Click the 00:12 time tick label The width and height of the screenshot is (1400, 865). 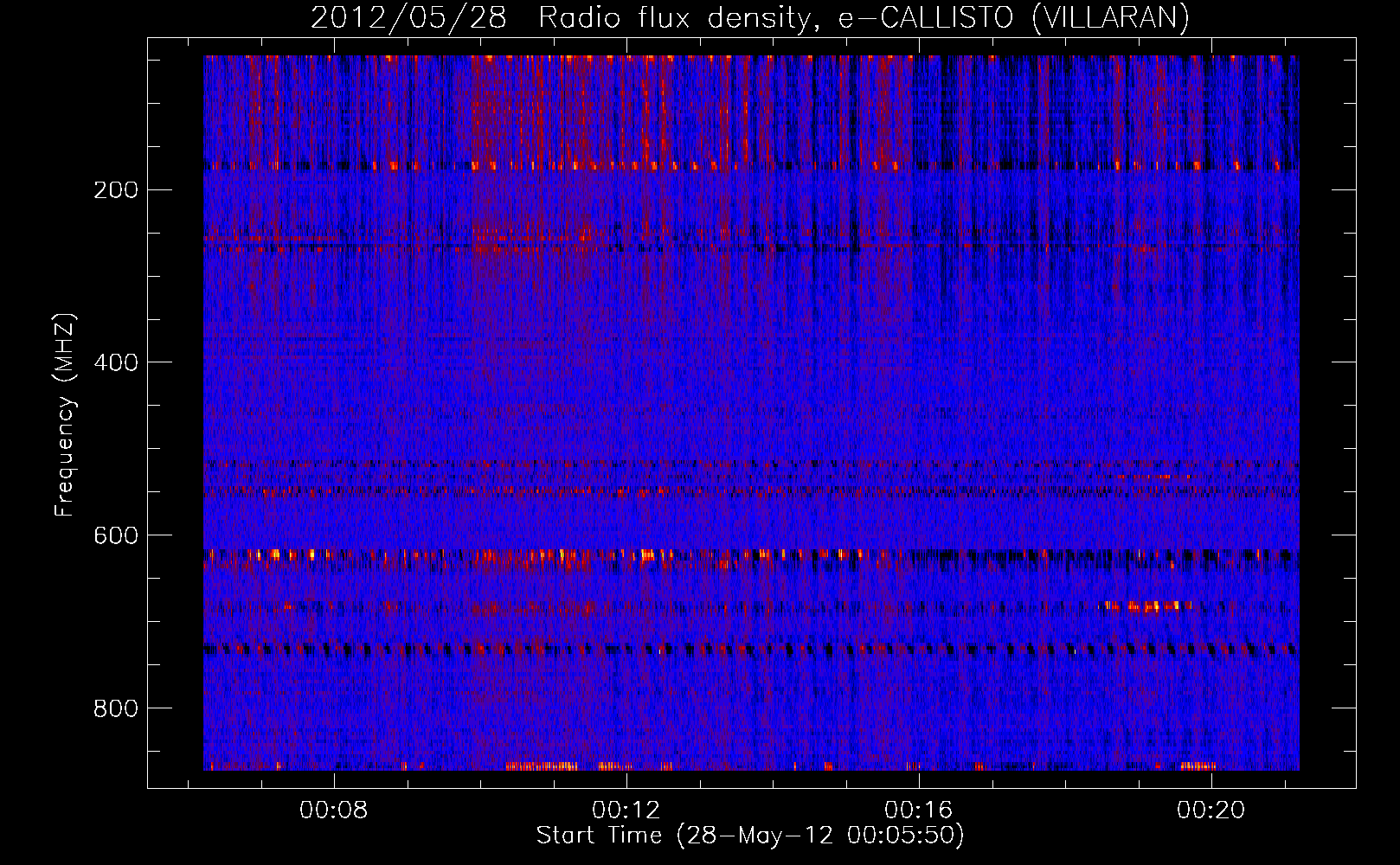[626, 810]
